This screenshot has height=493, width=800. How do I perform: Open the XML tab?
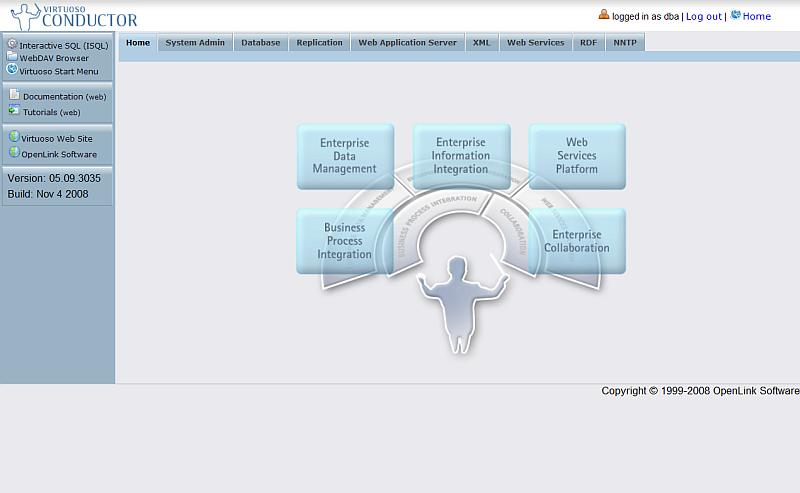tap(481, 42)
